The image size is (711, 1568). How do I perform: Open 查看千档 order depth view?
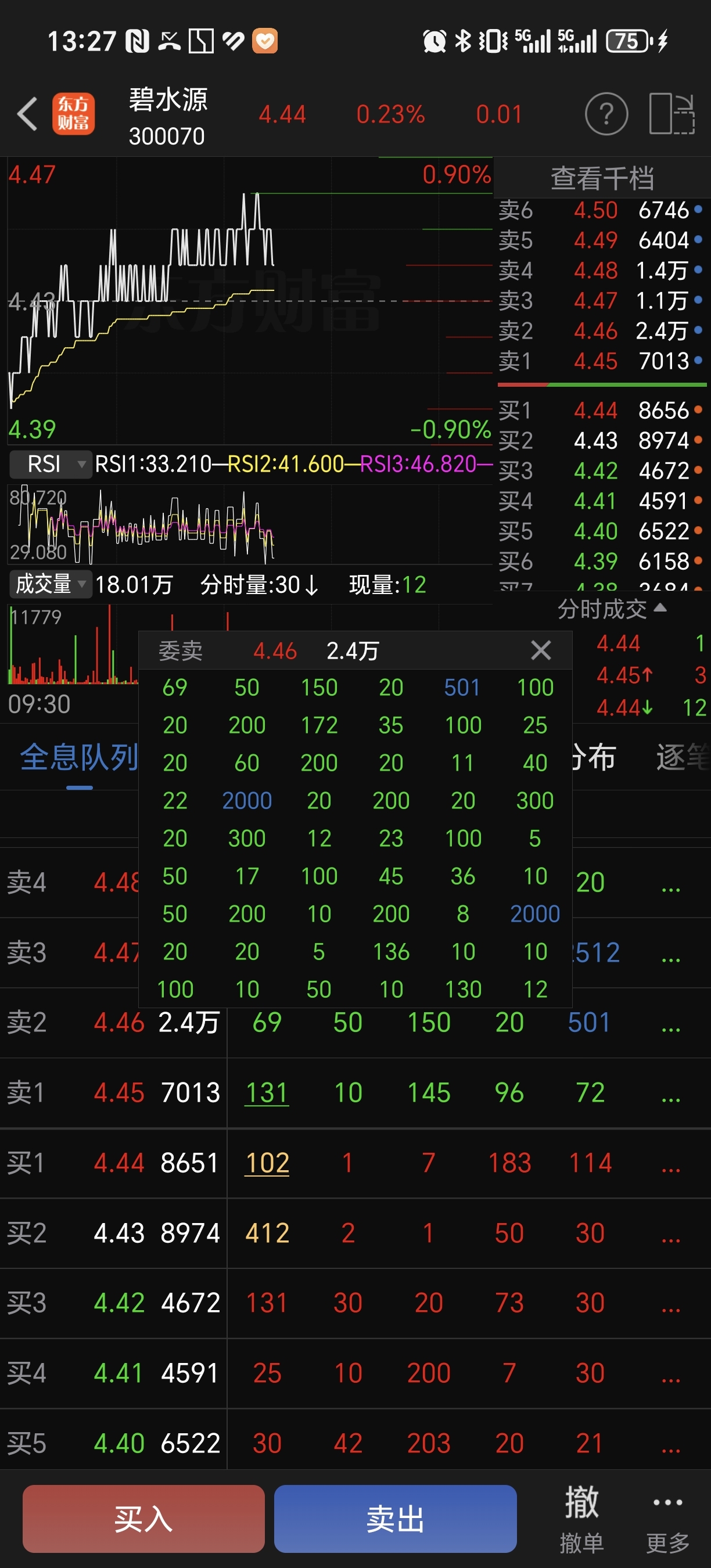[602, 178]
